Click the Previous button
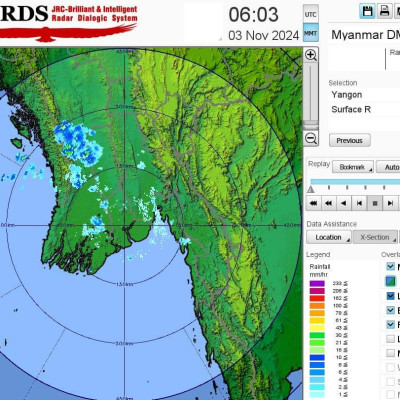This screenshot has width=400, height=400. click(350, 140)
